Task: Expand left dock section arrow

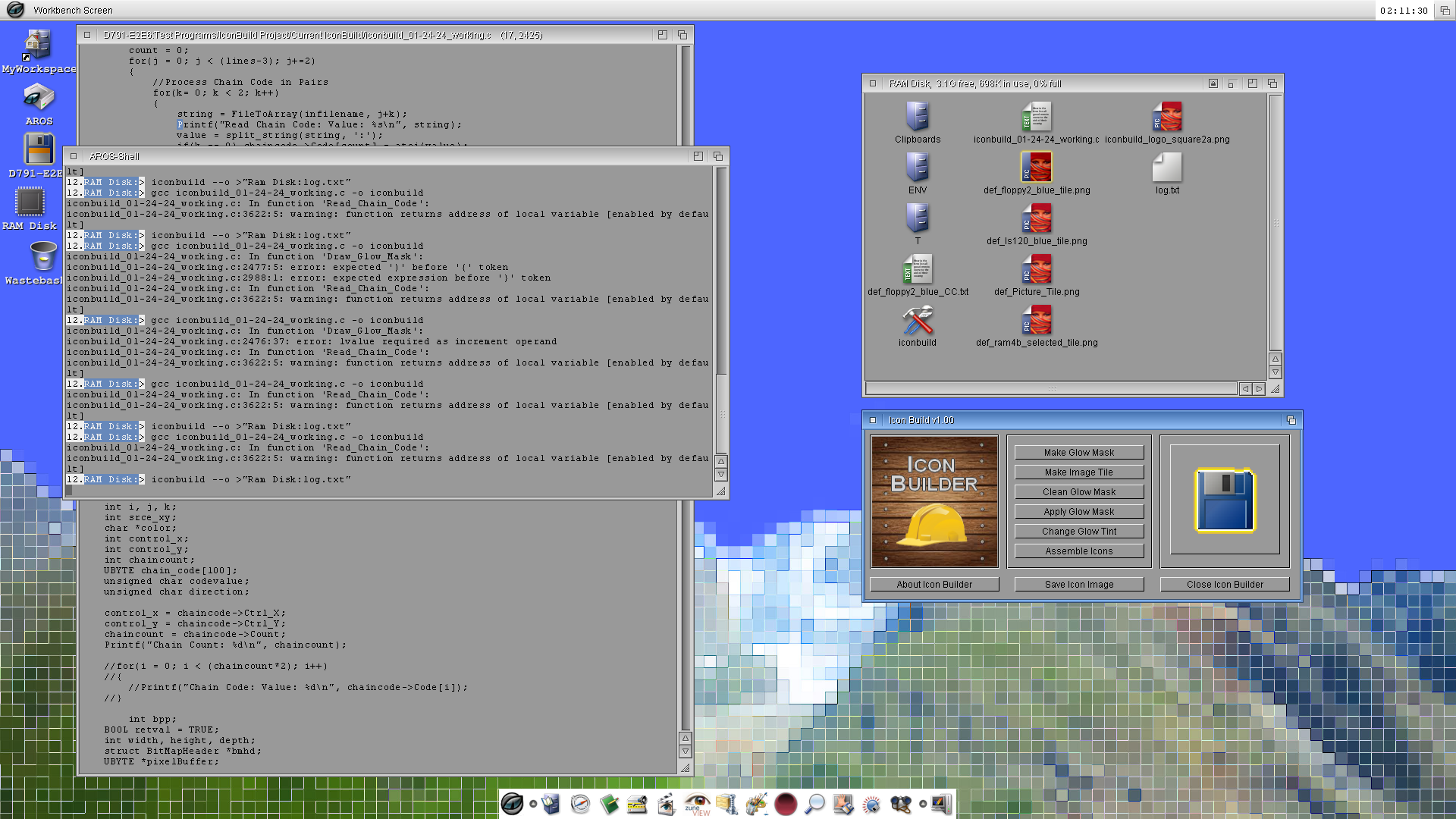Action: pyautogui.click(x=533, y=804)
